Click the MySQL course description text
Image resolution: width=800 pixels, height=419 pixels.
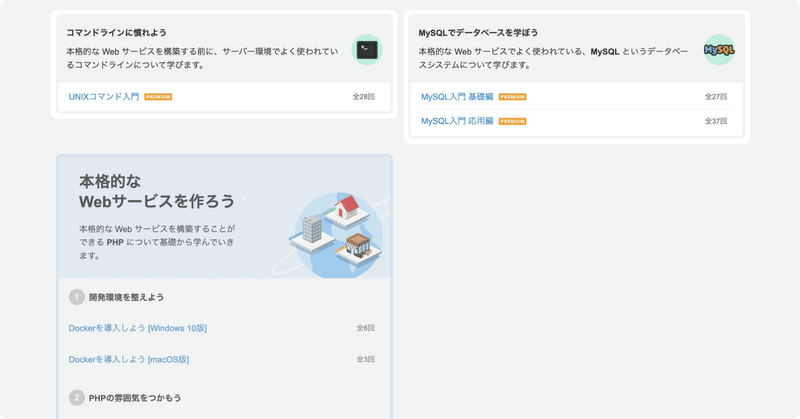(554, 58)
